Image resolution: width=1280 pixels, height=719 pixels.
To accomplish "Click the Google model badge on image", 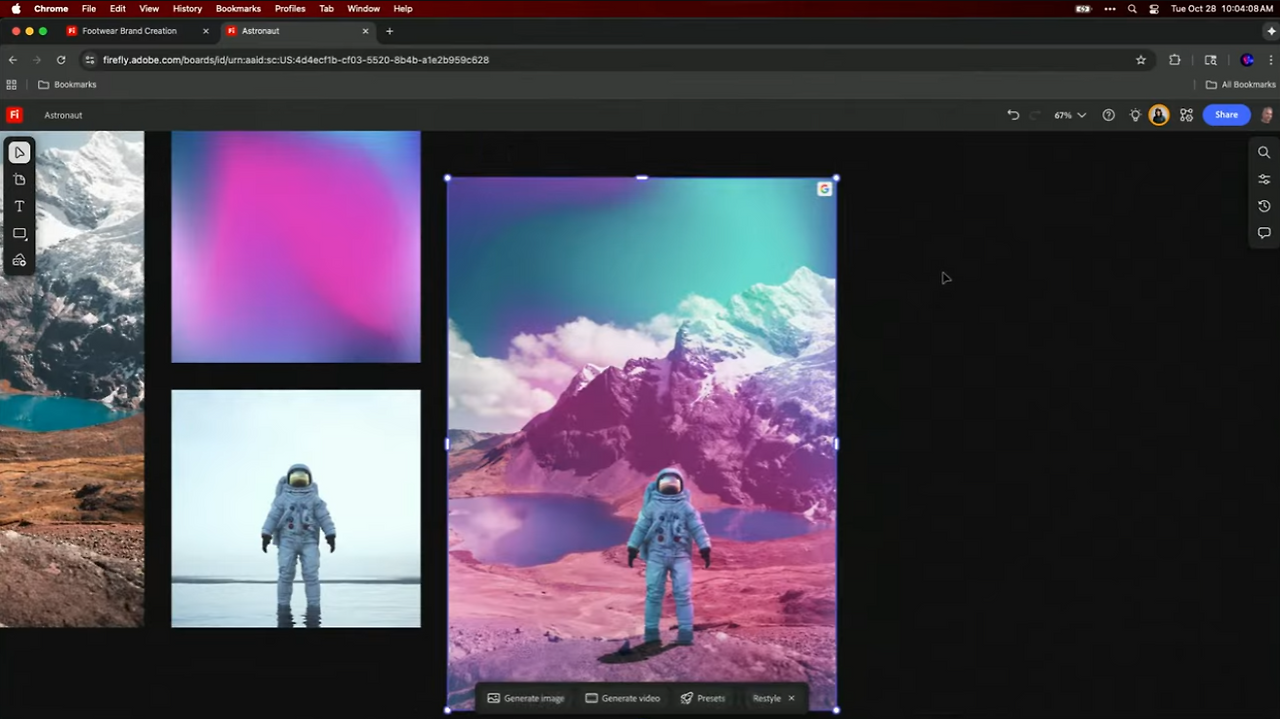I will (824, 189).
